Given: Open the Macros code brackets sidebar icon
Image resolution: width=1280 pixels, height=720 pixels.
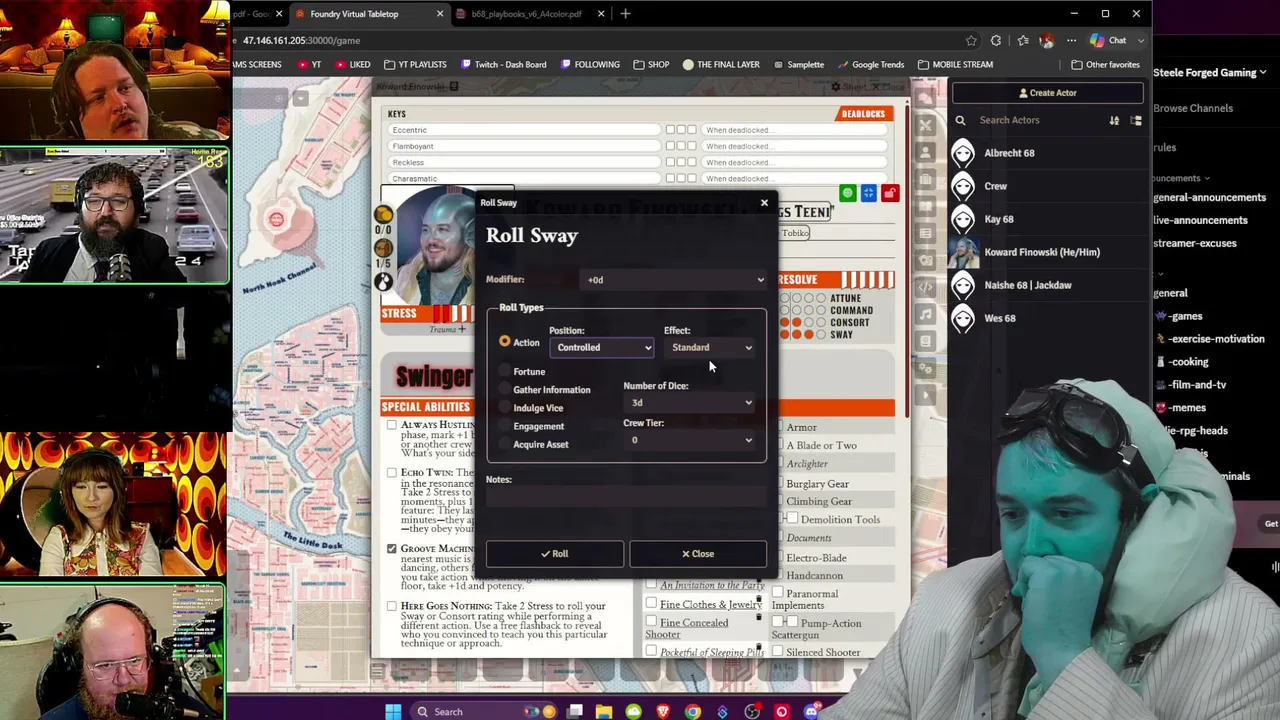Looking at the screenshot, I should [x=926, y=287].
